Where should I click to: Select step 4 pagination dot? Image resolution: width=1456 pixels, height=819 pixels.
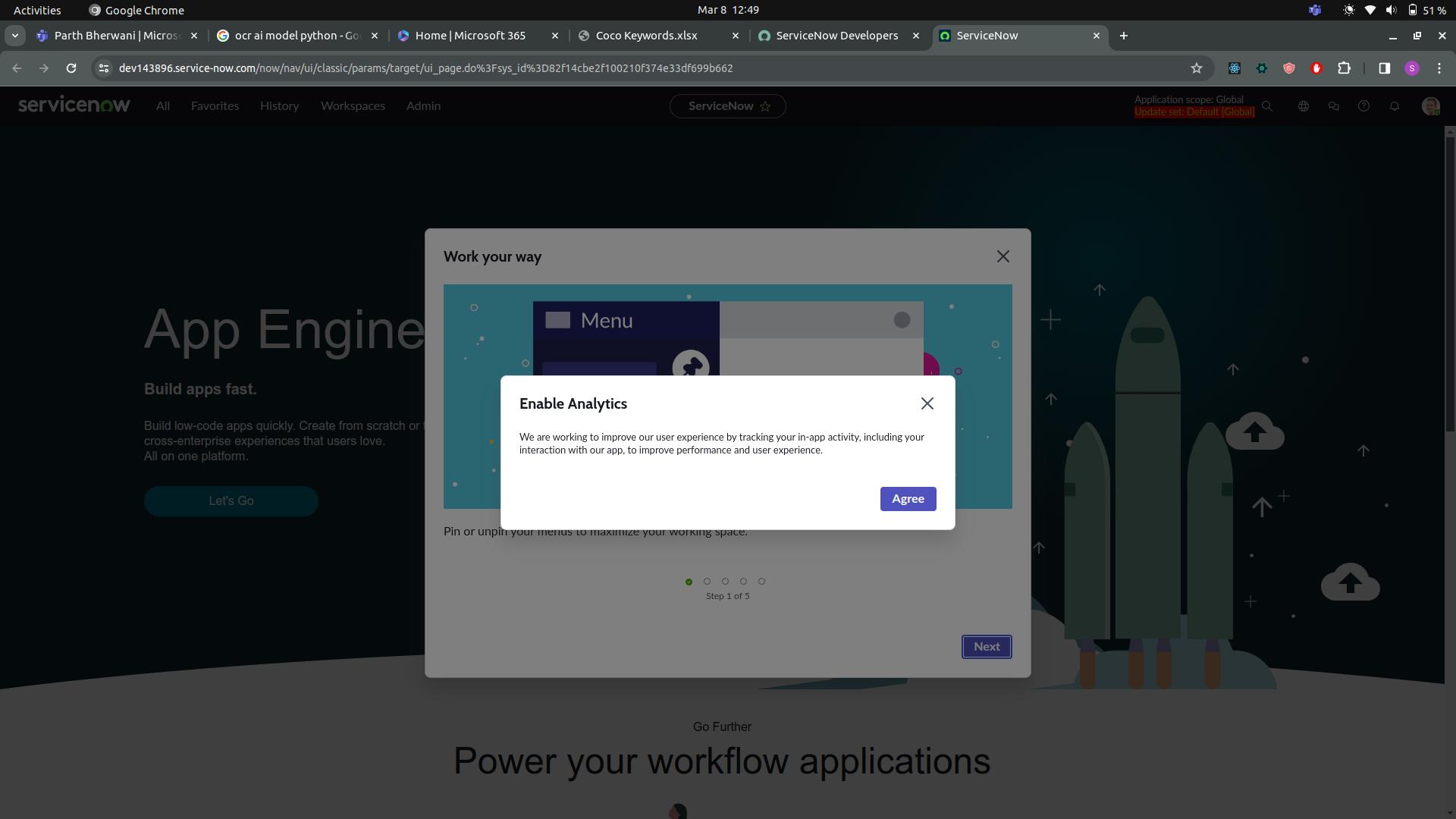(743, 582)
